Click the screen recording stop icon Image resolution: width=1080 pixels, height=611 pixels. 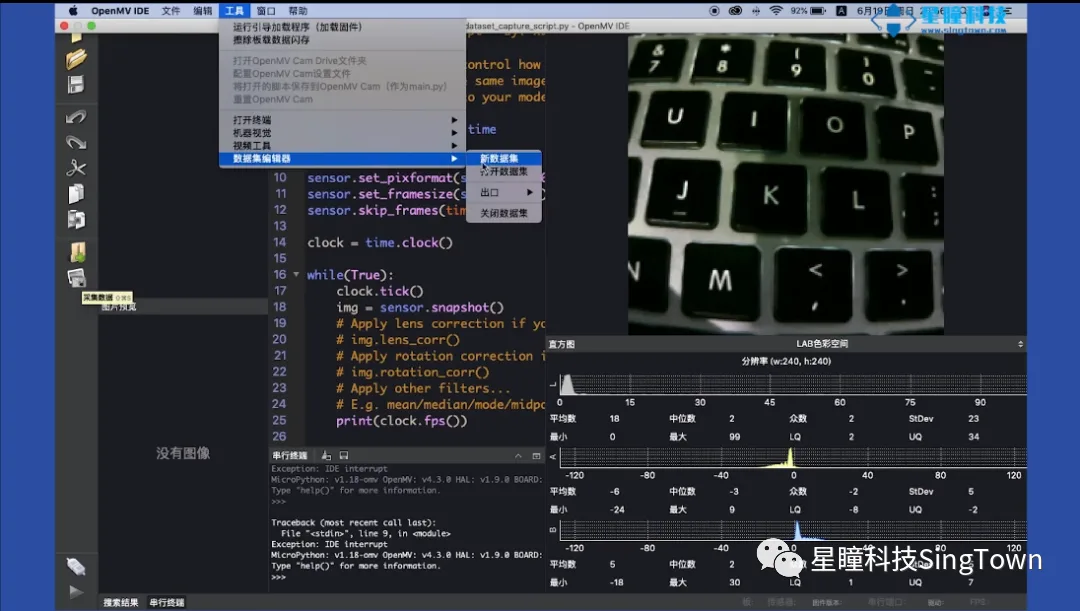click(714, 10)
